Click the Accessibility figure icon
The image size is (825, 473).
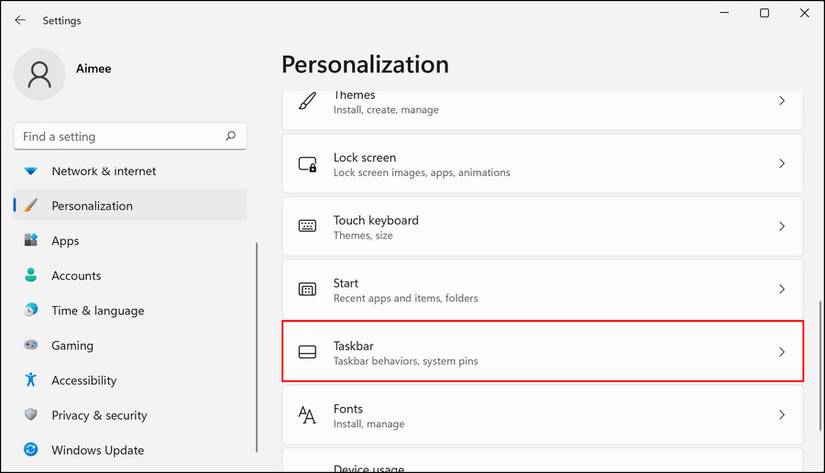tap(31, 380)
